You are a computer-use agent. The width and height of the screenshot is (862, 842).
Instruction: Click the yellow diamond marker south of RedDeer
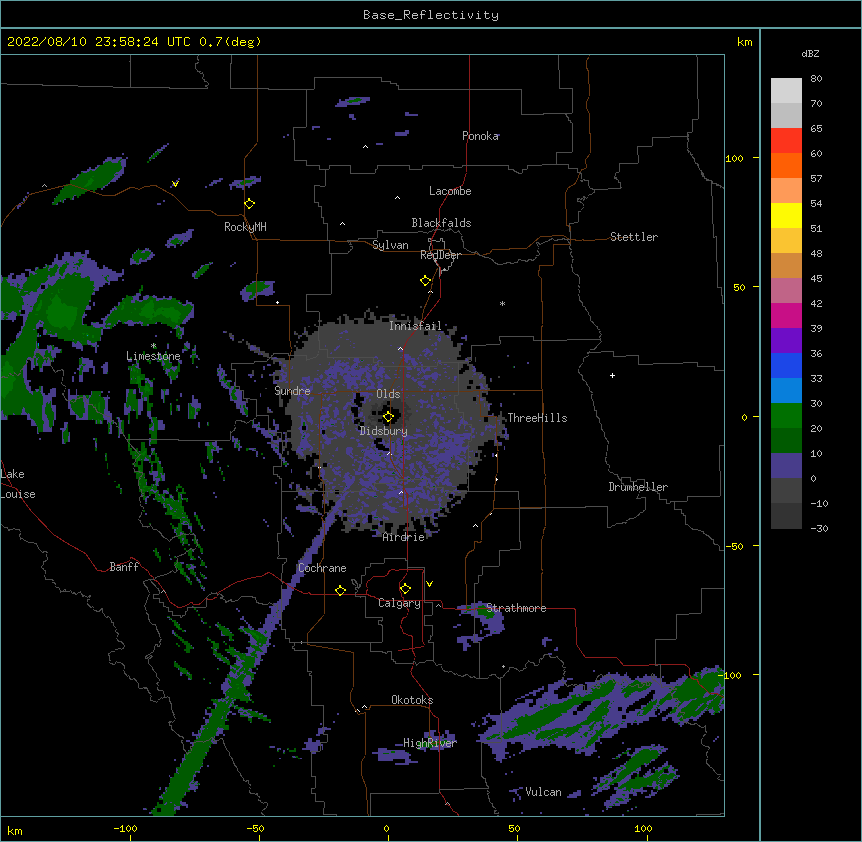click(426, 281)
